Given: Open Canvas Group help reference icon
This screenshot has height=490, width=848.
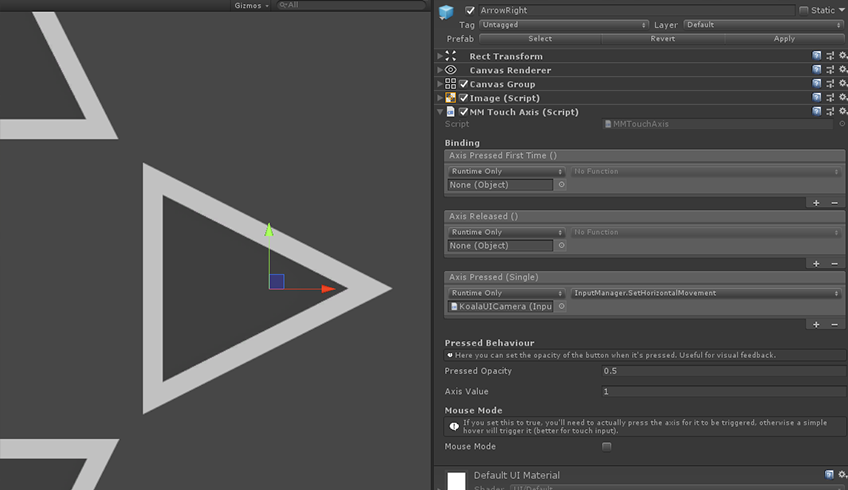Looking at the screenshot, I should pos(817,84).
